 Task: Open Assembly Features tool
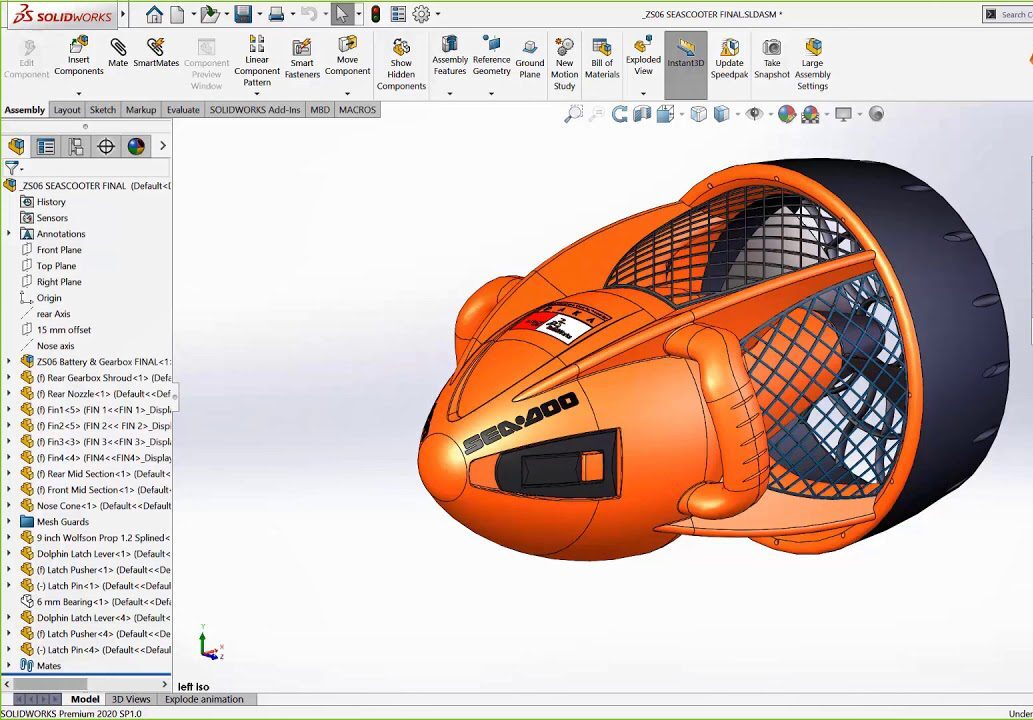point(450,55)
